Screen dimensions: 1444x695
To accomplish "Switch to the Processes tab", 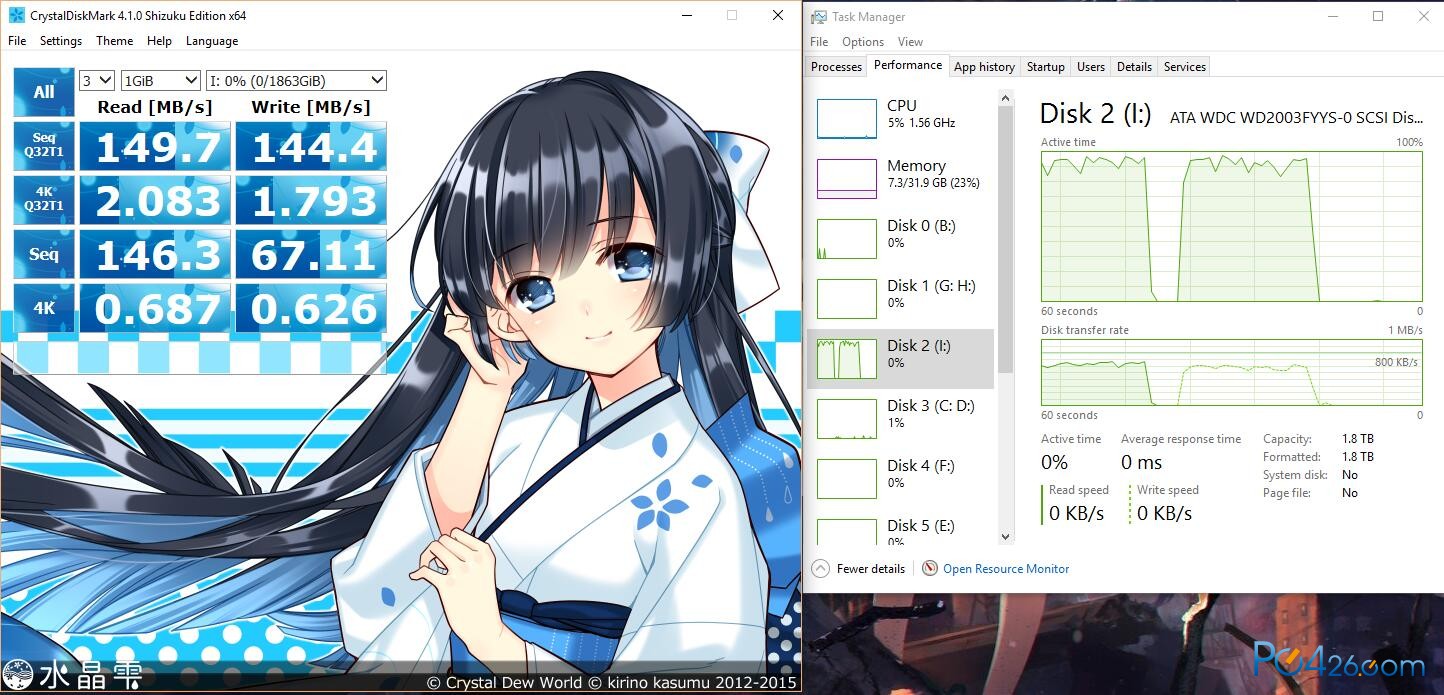I will [x=836, y=67].
